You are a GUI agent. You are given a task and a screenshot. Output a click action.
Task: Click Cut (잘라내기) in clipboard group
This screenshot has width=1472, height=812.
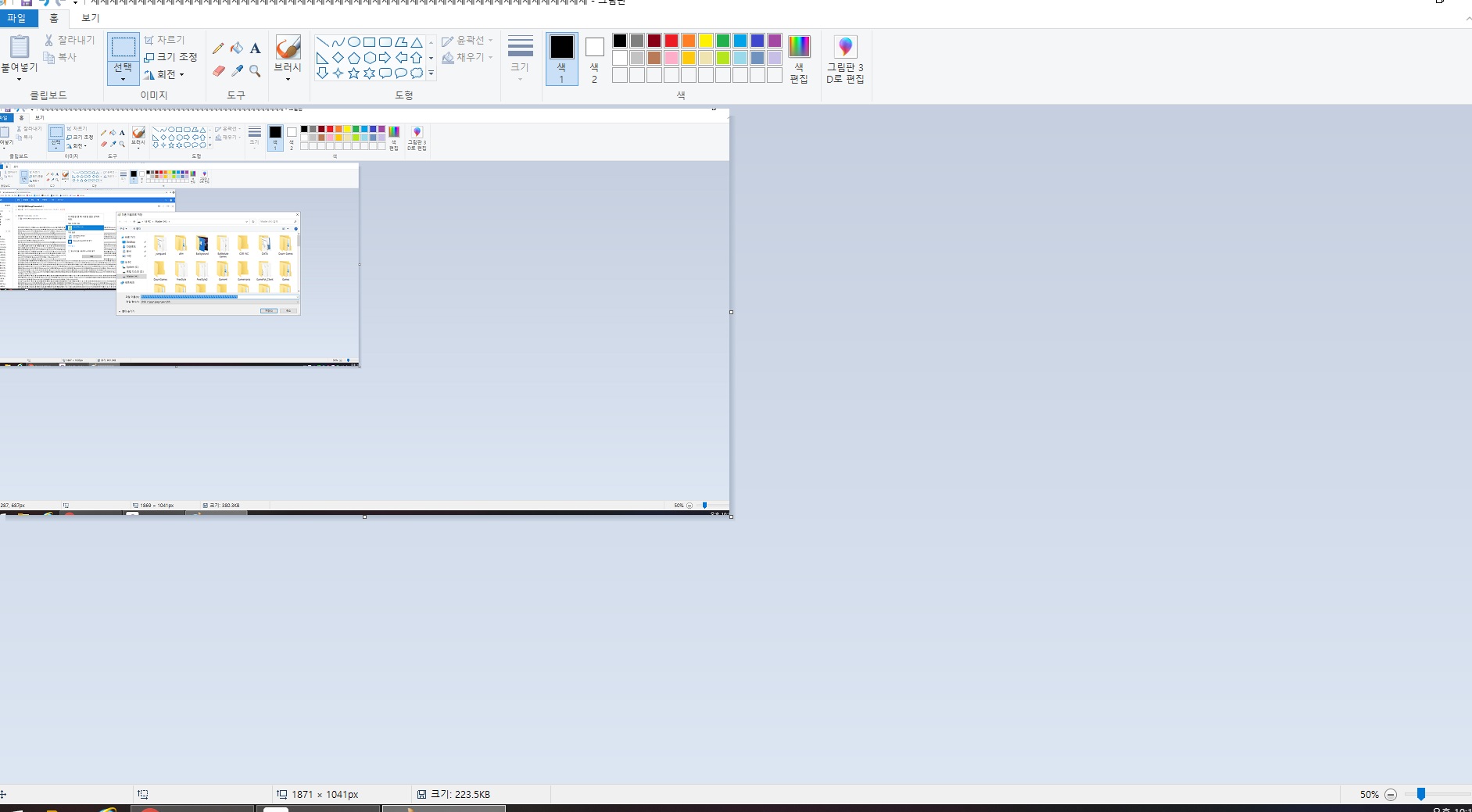(70, 40)
